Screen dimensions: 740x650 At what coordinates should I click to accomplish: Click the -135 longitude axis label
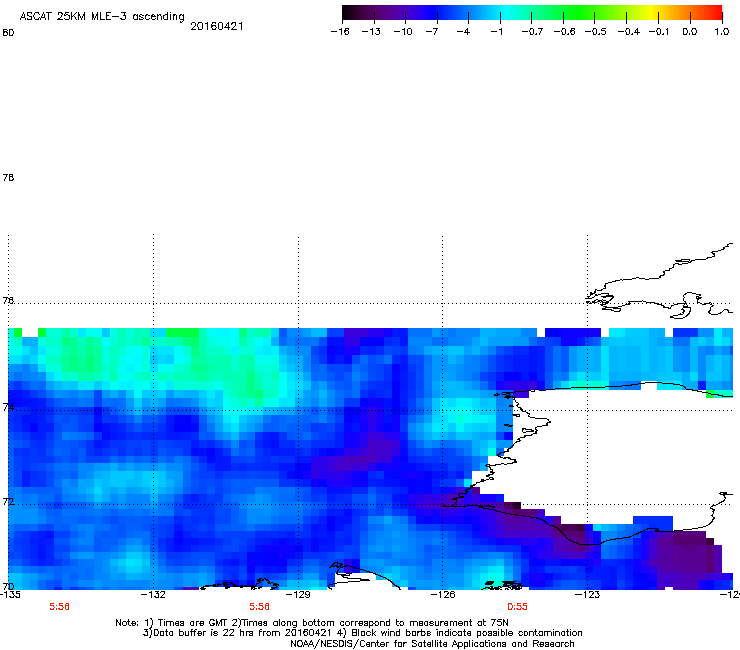(x=10, y=595)
